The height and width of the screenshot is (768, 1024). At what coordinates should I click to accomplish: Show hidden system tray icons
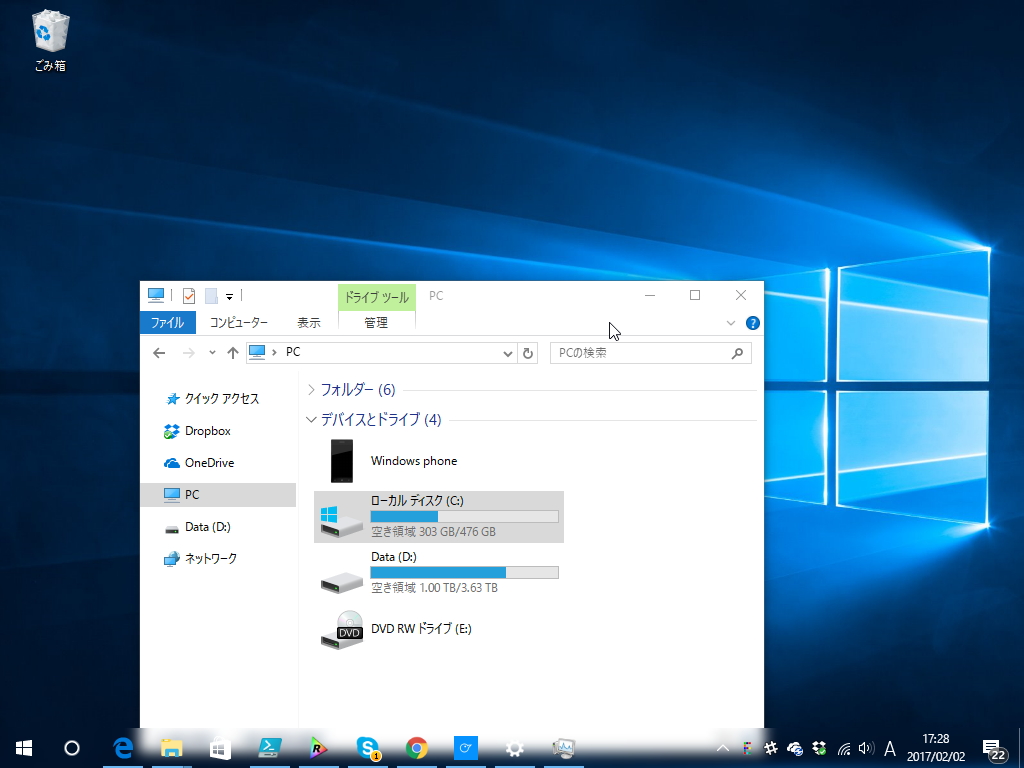(x=723, y=748)
